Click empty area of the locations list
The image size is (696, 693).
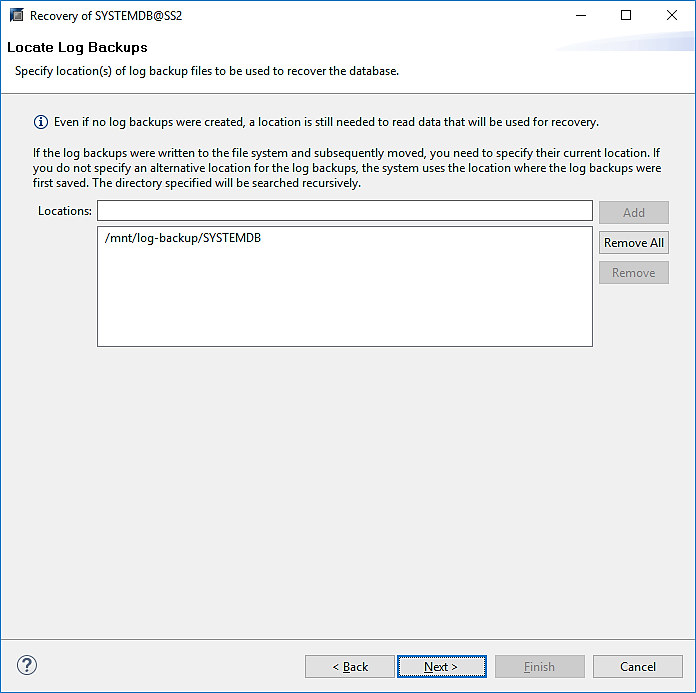[x=344, y=300]
